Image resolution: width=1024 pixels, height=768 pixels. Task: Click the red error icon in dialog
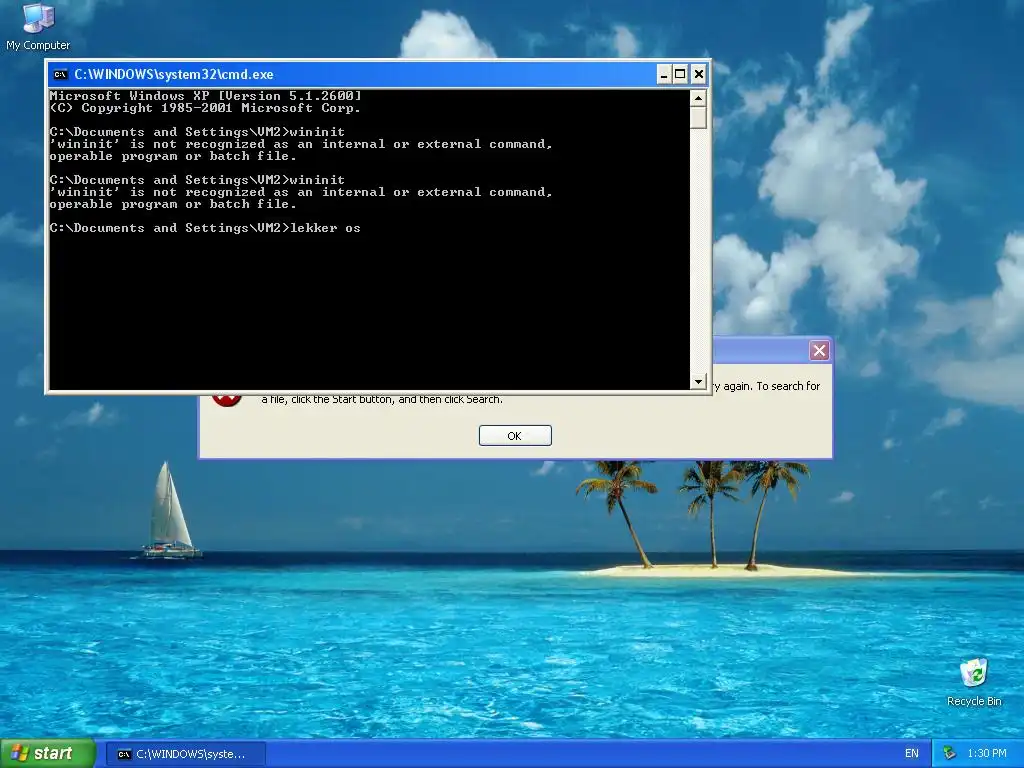227,400
